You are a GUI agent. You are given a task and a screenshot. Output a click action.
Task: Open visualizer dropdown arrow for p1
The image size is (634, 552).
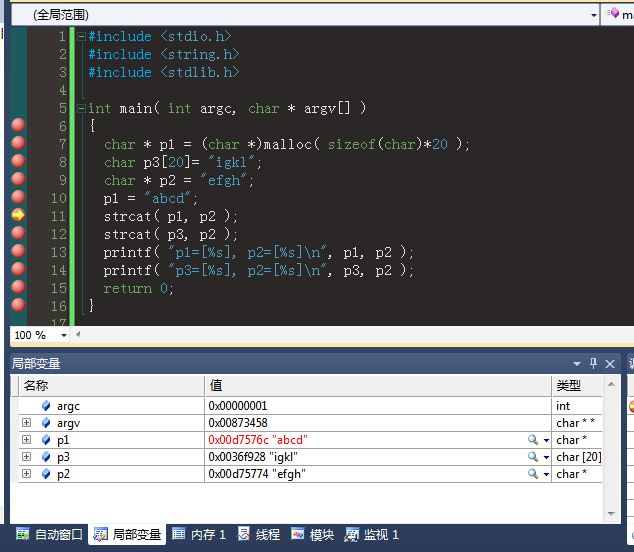pyautogui.click(x=546, y=440)
